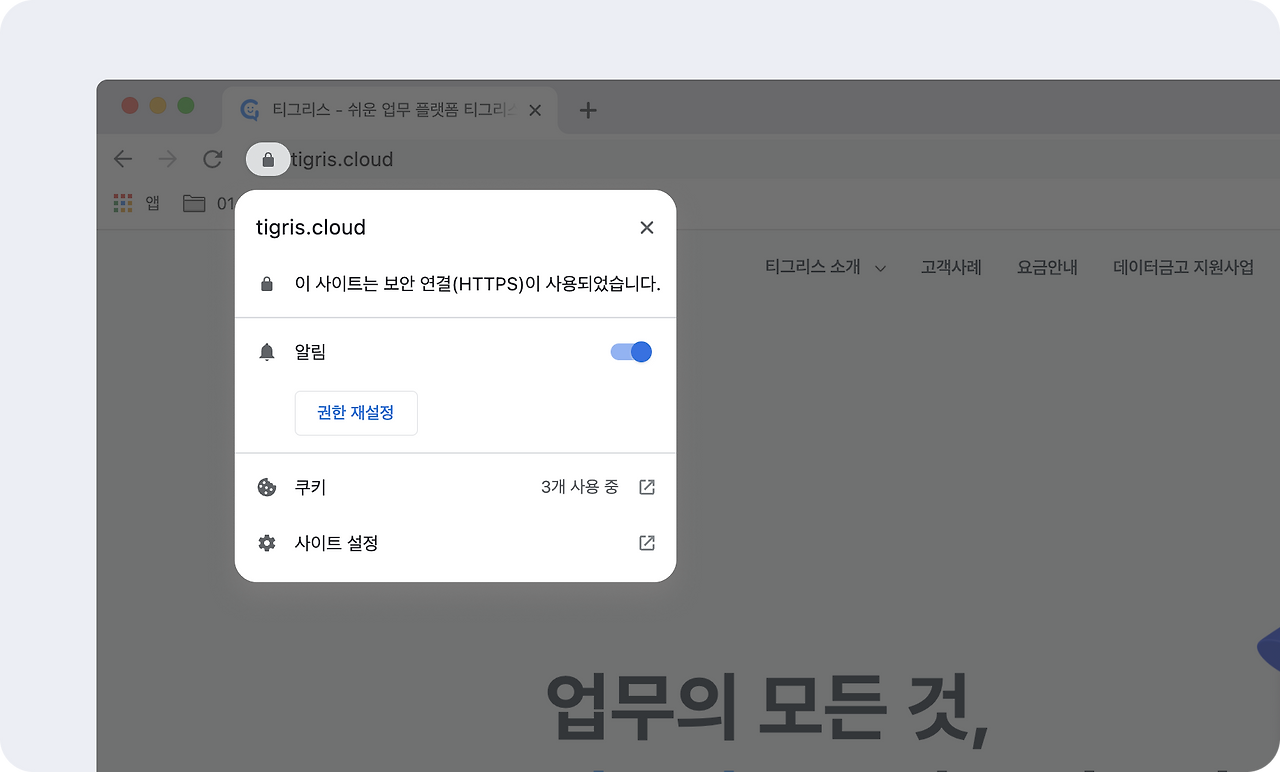Open 사이트 설정 external link icon
This screenshot has height=772, width=1280.
point(647,543)
